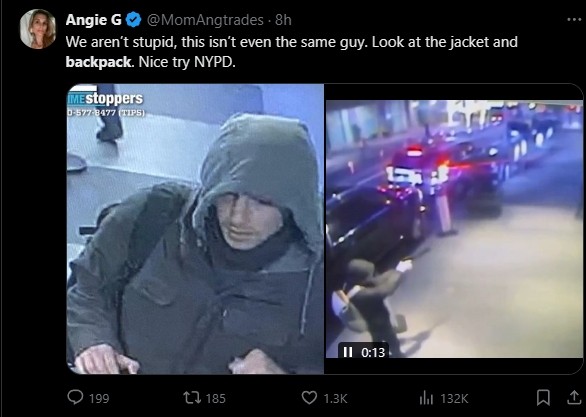
Task: Click the share upload arrow icon
Action: pyautogui.click(x=574, y=398)
